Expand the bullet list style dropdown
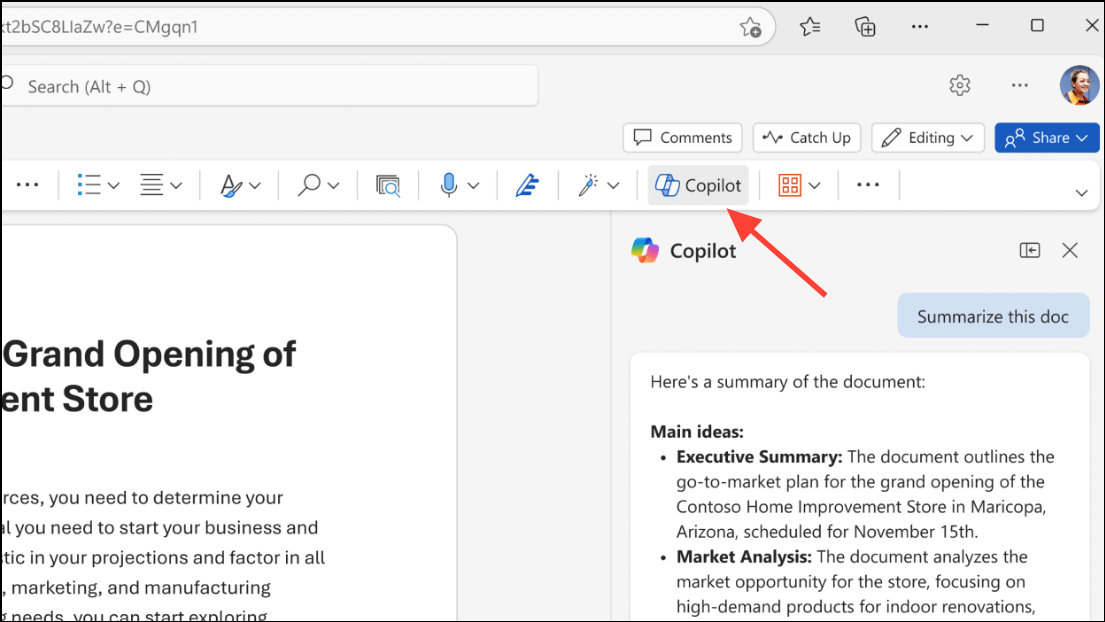The image size is (1105, 622). click(113, 186)
